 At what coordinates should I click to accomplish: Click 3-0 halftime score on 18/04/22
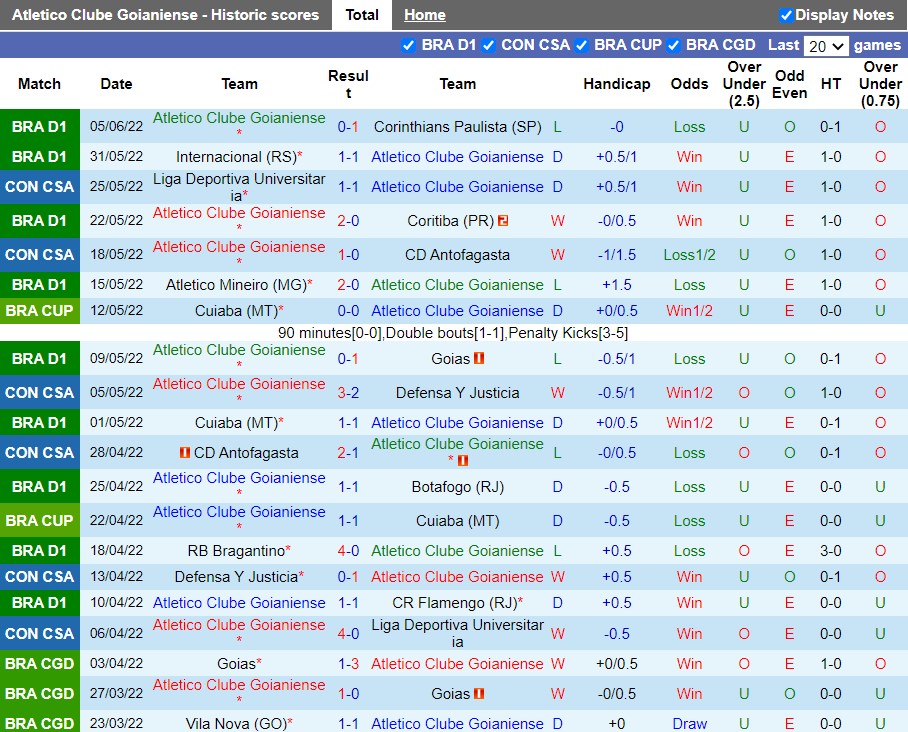coord(830,551)
